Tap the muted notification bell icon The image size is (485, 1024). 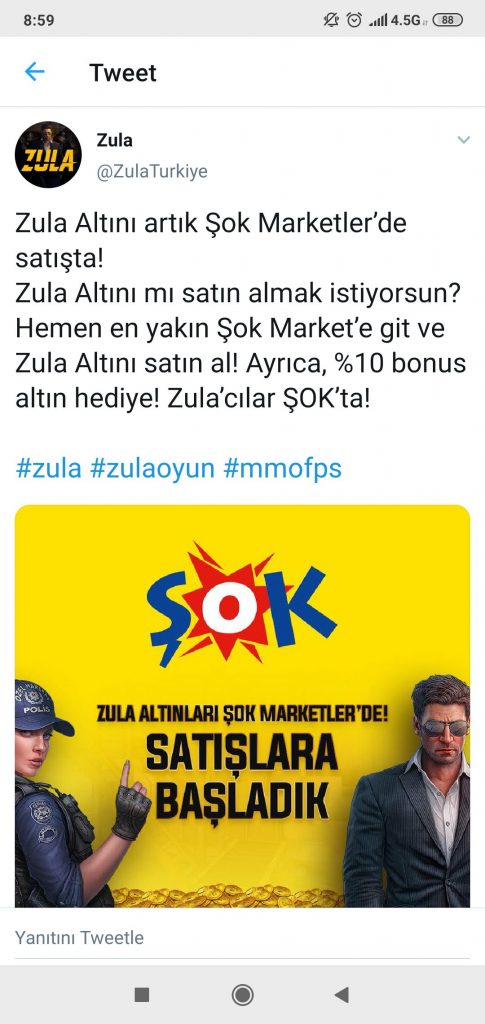click(x=332, y=20)
